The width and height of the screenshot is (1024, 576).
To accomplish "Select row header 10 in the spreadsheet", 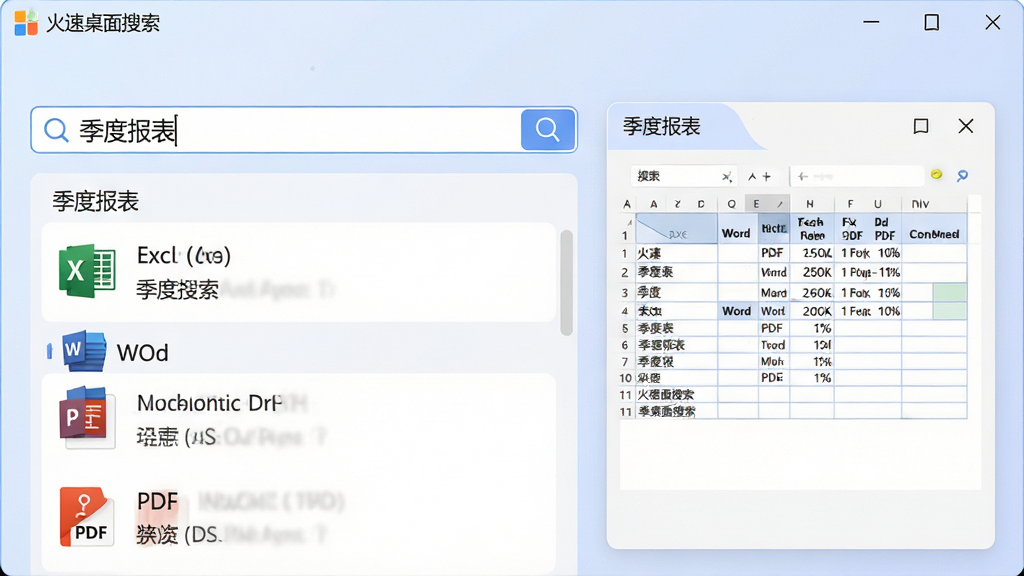I will (x=626, y=377).
